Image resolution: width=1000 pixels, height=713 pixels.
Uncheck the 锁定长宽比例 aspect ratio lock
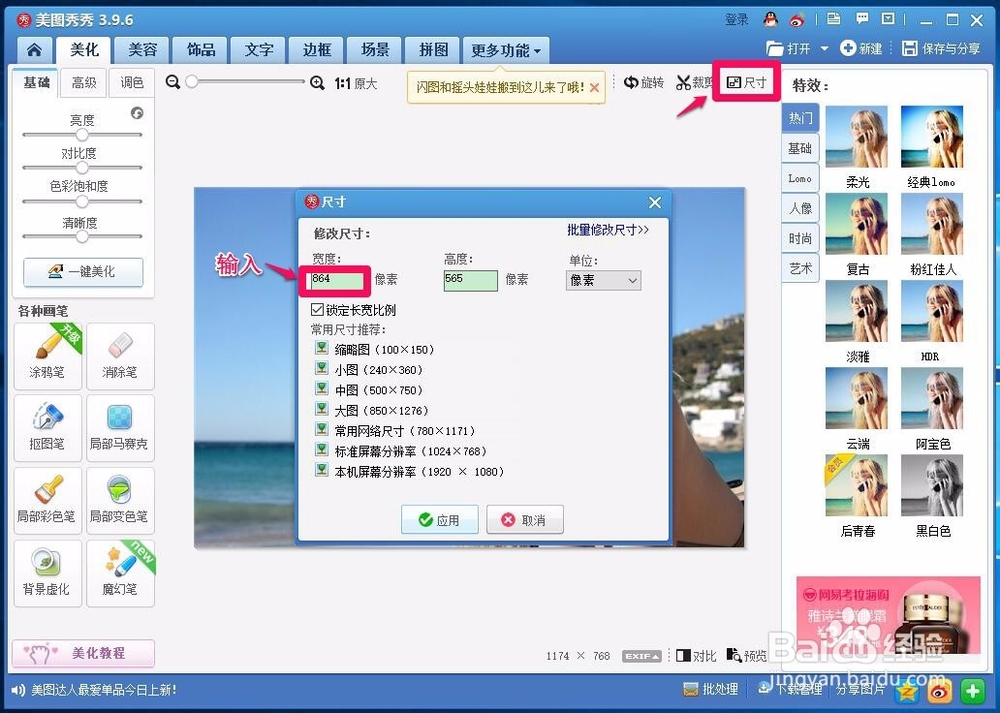pos(317,308)
